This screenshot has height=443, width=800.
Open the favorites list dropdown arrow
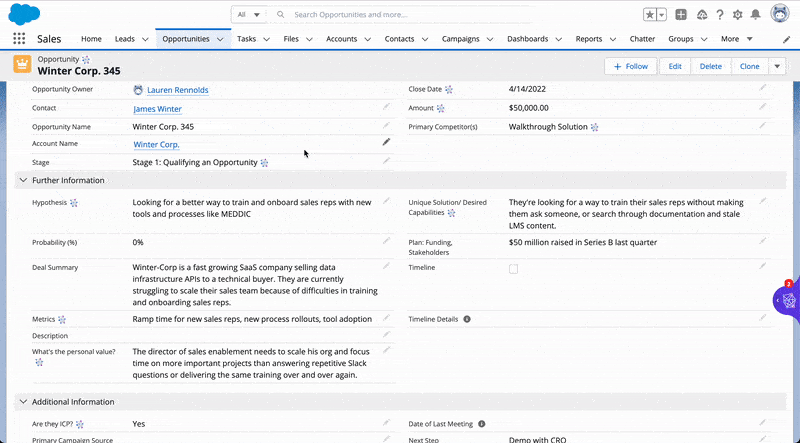(x=661, y=15)
